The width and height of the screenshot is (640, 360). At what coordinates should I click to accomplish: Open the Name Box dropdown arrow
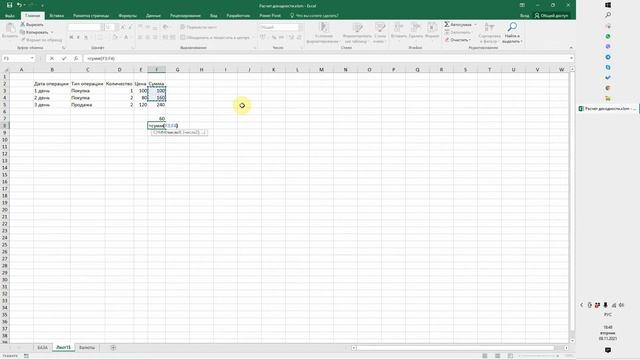click(x=32, y=58)
